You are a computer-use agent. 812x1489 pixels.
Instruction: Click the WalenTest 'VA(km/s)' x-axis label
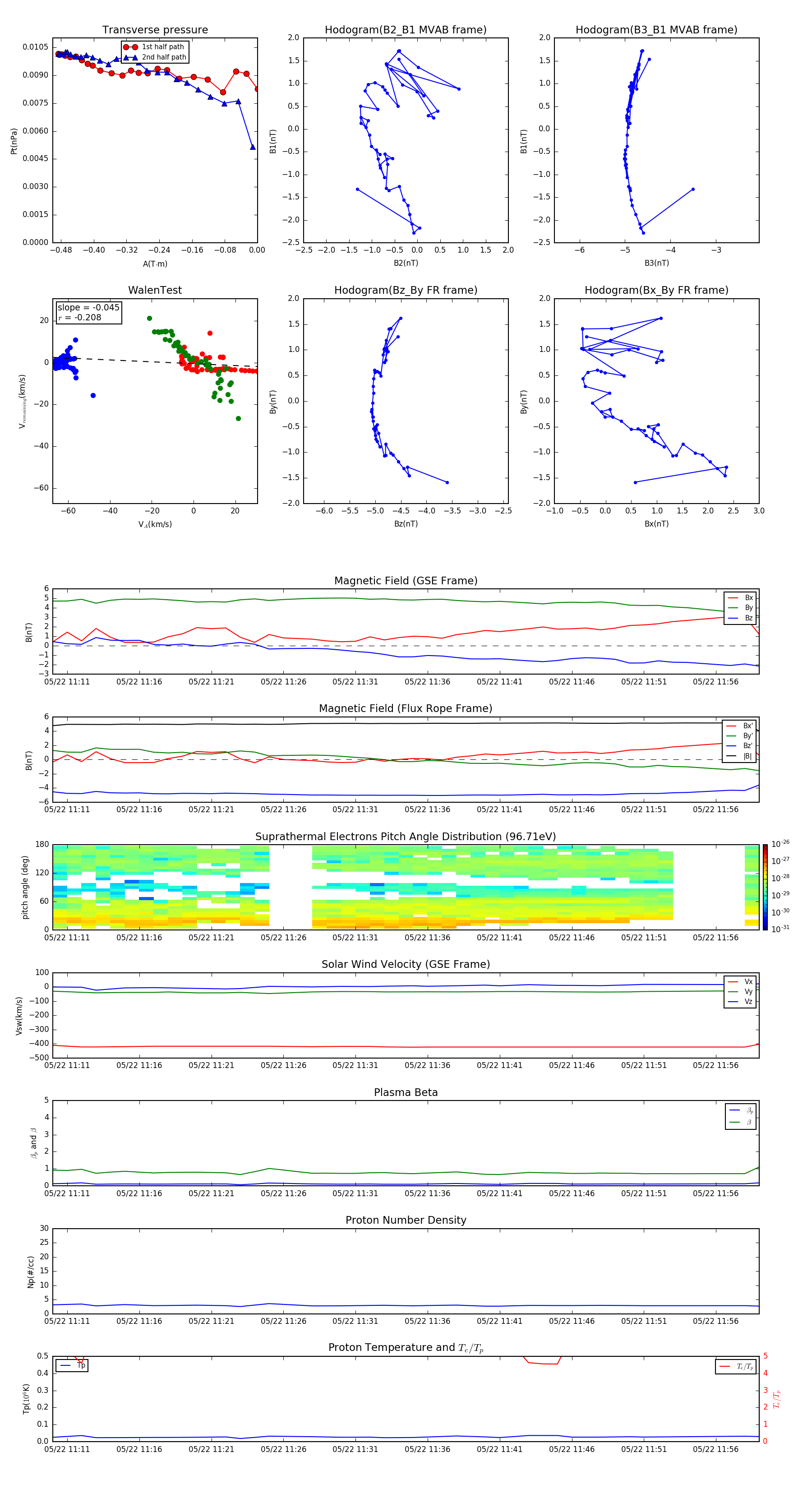(x=155, y=524)
